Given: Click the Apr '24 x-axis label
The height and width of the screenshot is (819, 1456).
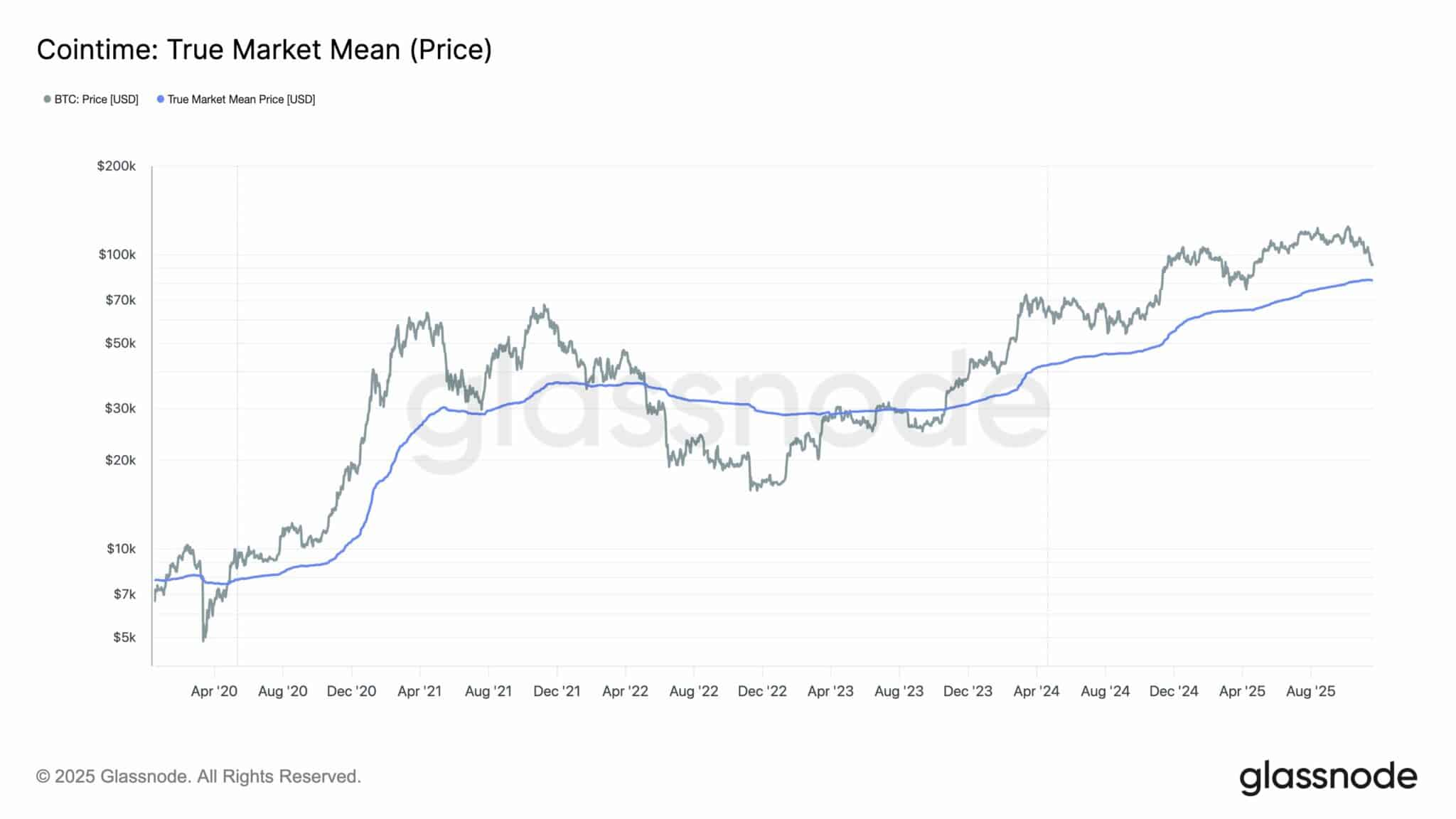Looking at the screenshot, I should pos(1036,691).
